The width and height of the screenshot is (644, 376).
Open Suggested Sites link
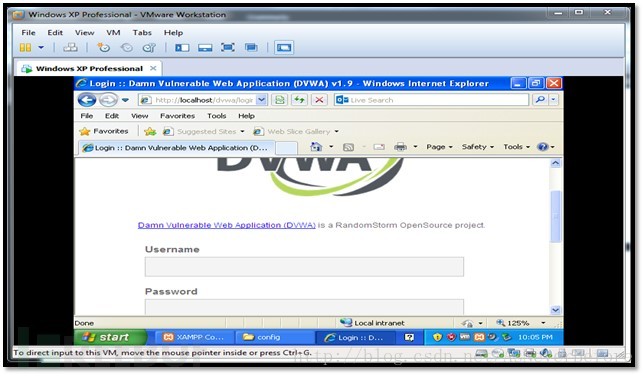[x=204, y=131]
